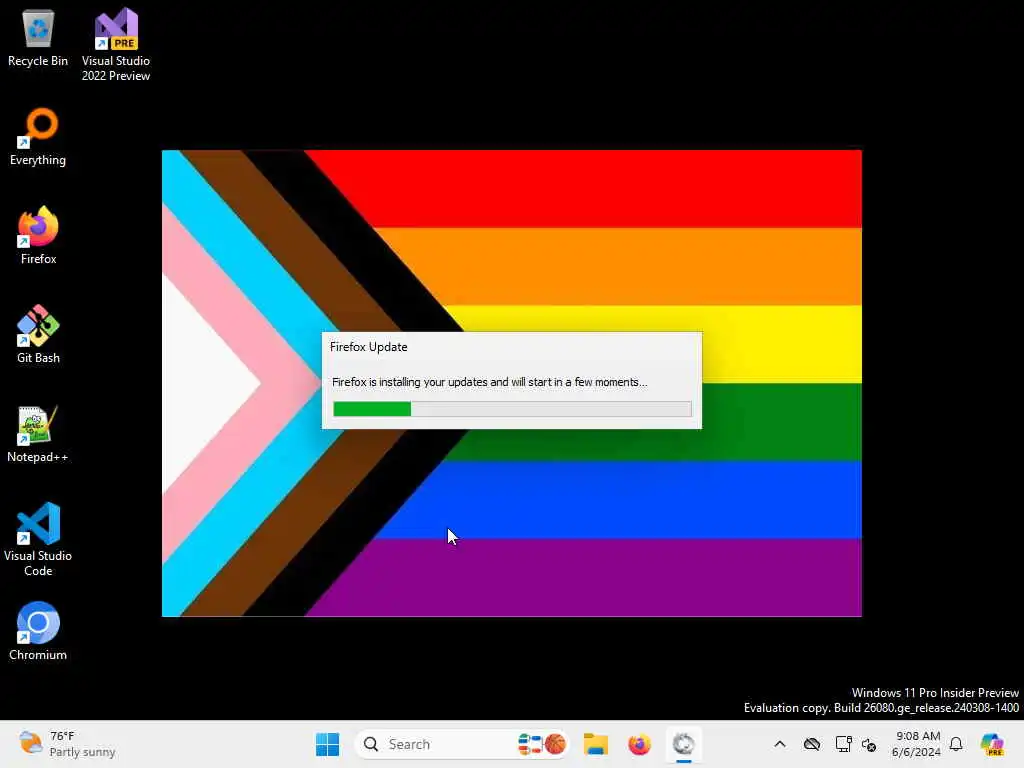Screen dimensions: 1024x768
Task: Select the Everything desktop shortcut
Action: pos(38,137)
